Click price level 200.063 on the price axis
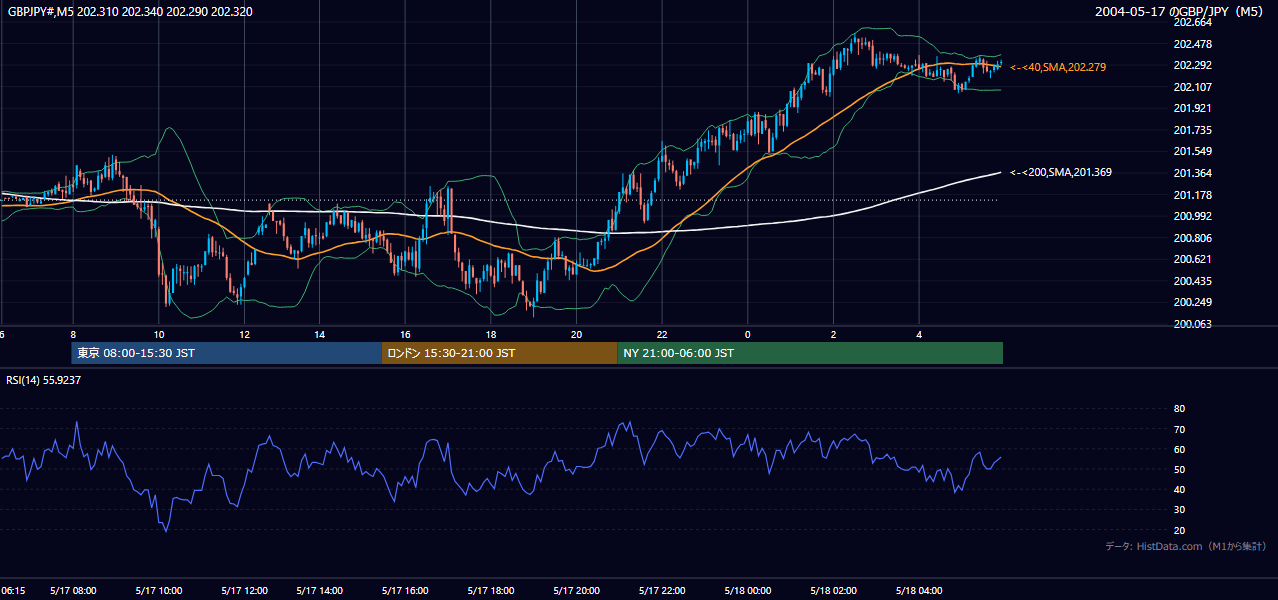The image size is (1278, 600). coord(1192,324)
